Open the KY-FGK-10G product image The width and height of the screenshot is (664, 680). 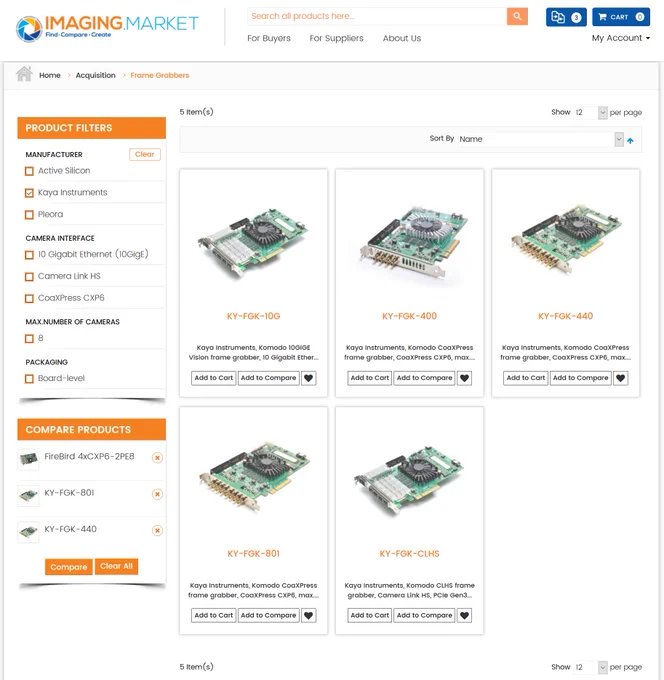click(253, 242)
